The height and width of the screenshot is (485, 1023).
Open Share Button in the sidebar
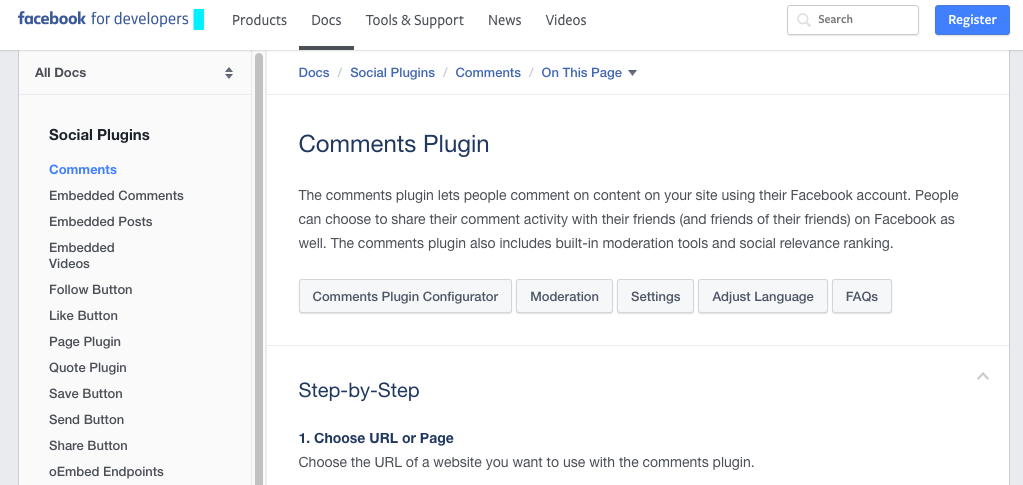pyautogui.click(x=88, y=446)
